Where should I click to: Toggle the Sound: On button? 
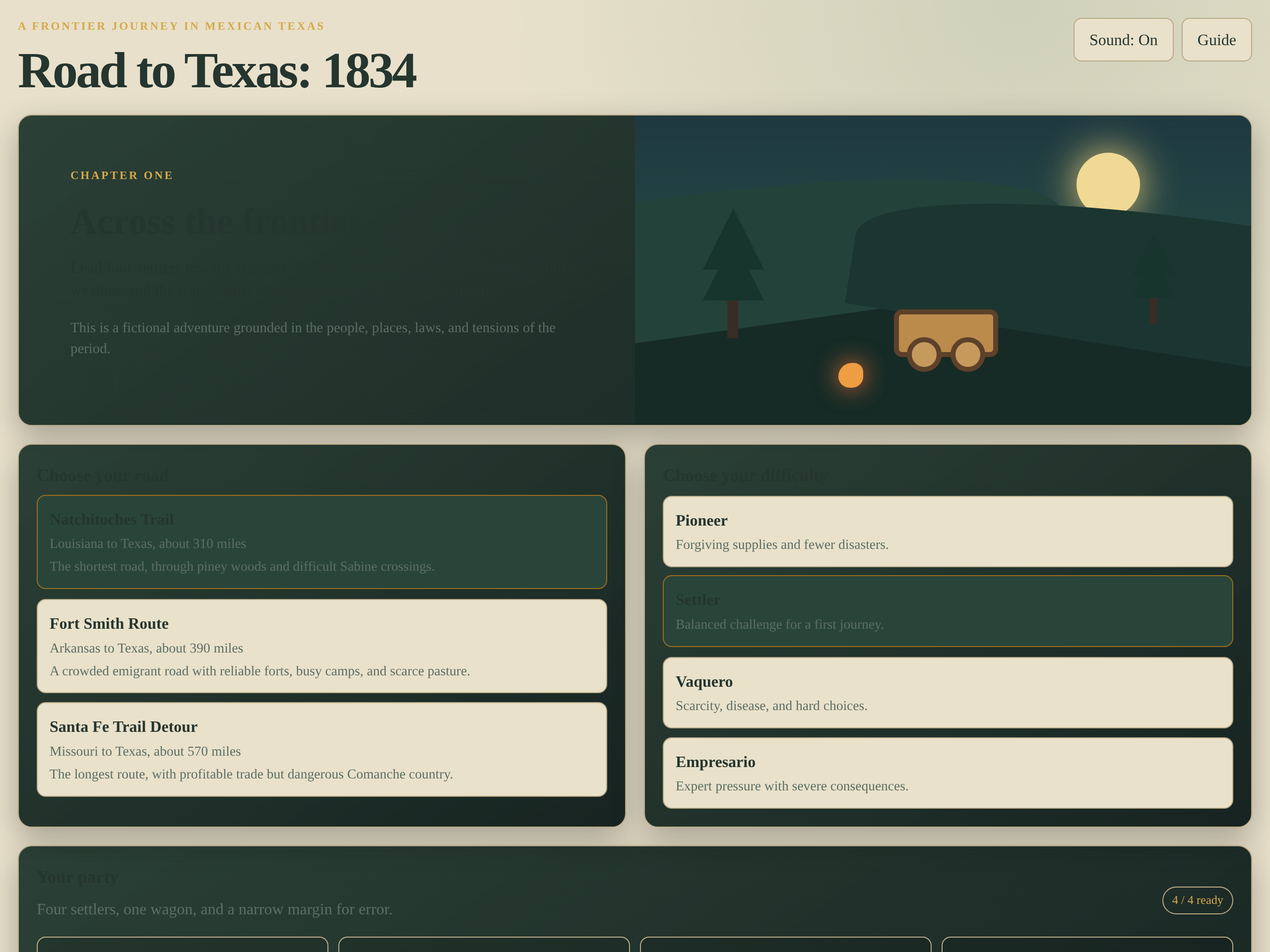point(1123,40)
